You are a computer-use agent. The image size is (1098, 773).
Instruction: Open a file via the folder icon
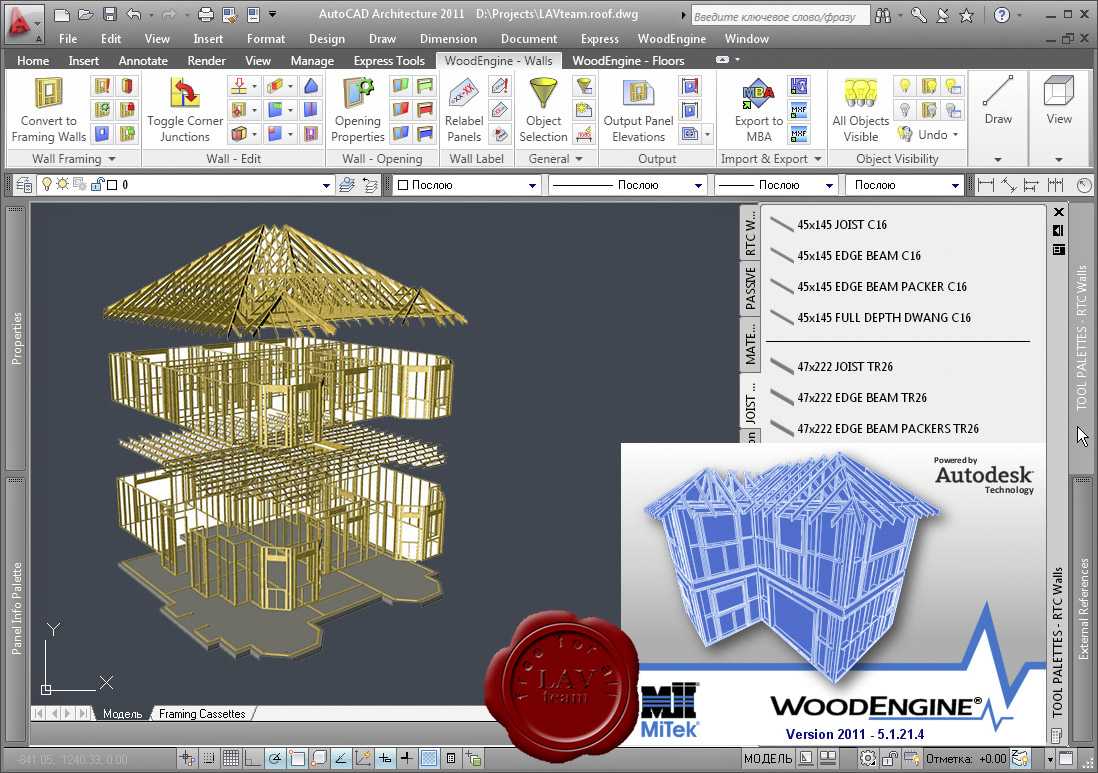click(85, 14)
